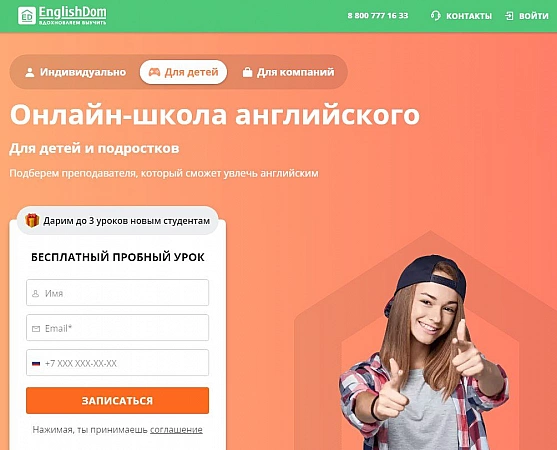This screenshot has width=557, height=450.
Task: Focus the +7 phone number field
Action: tap(118, 362)
